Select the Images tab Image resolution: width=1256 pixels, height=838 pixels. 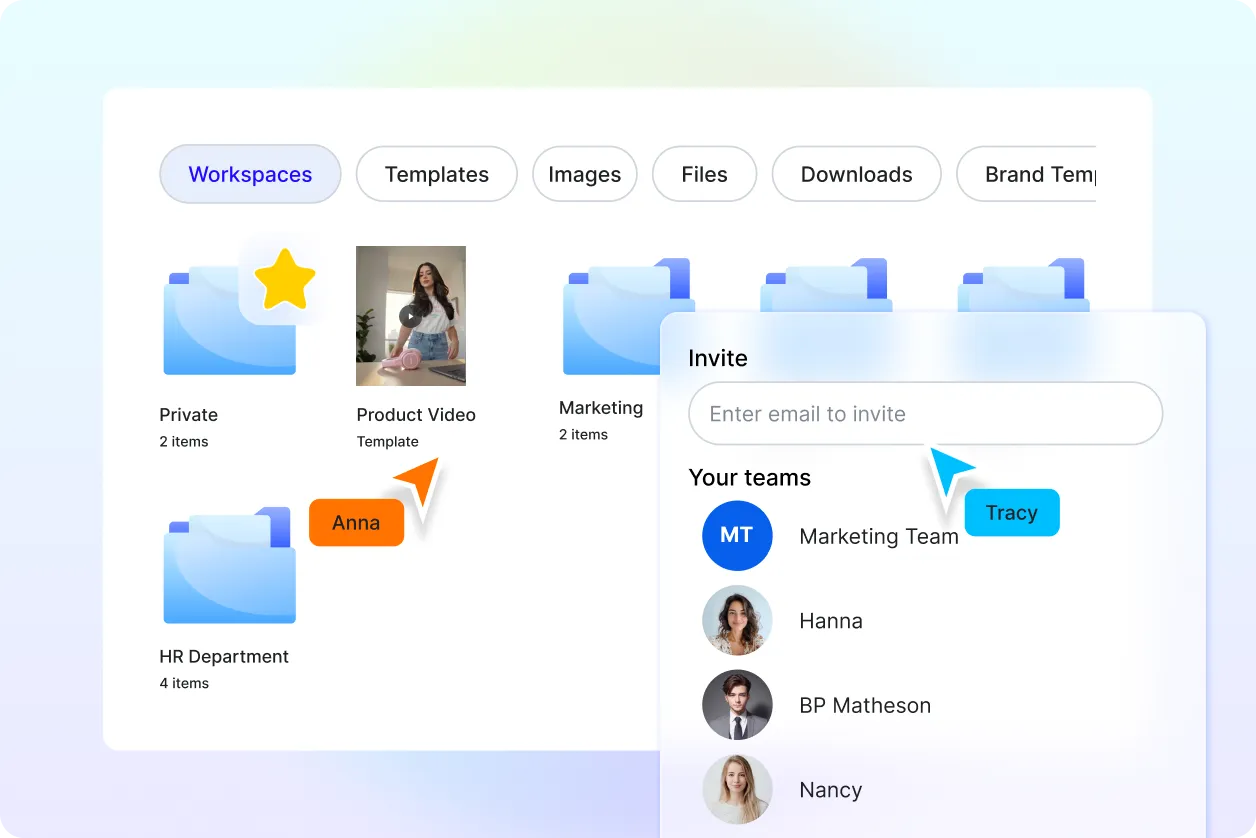[585, 174]
